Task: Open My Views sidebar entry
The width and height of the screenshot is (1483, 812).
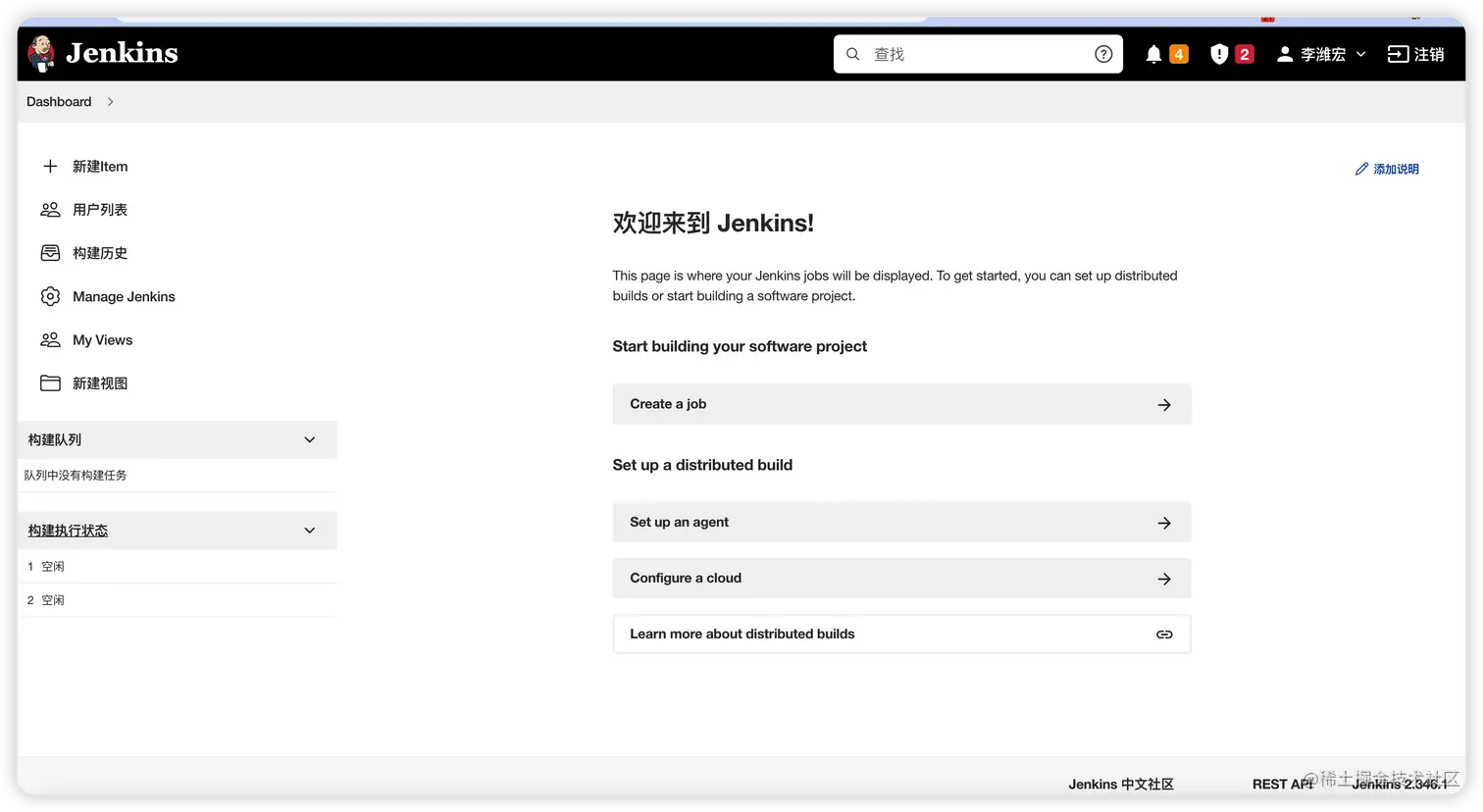Action: coord(102,340)
